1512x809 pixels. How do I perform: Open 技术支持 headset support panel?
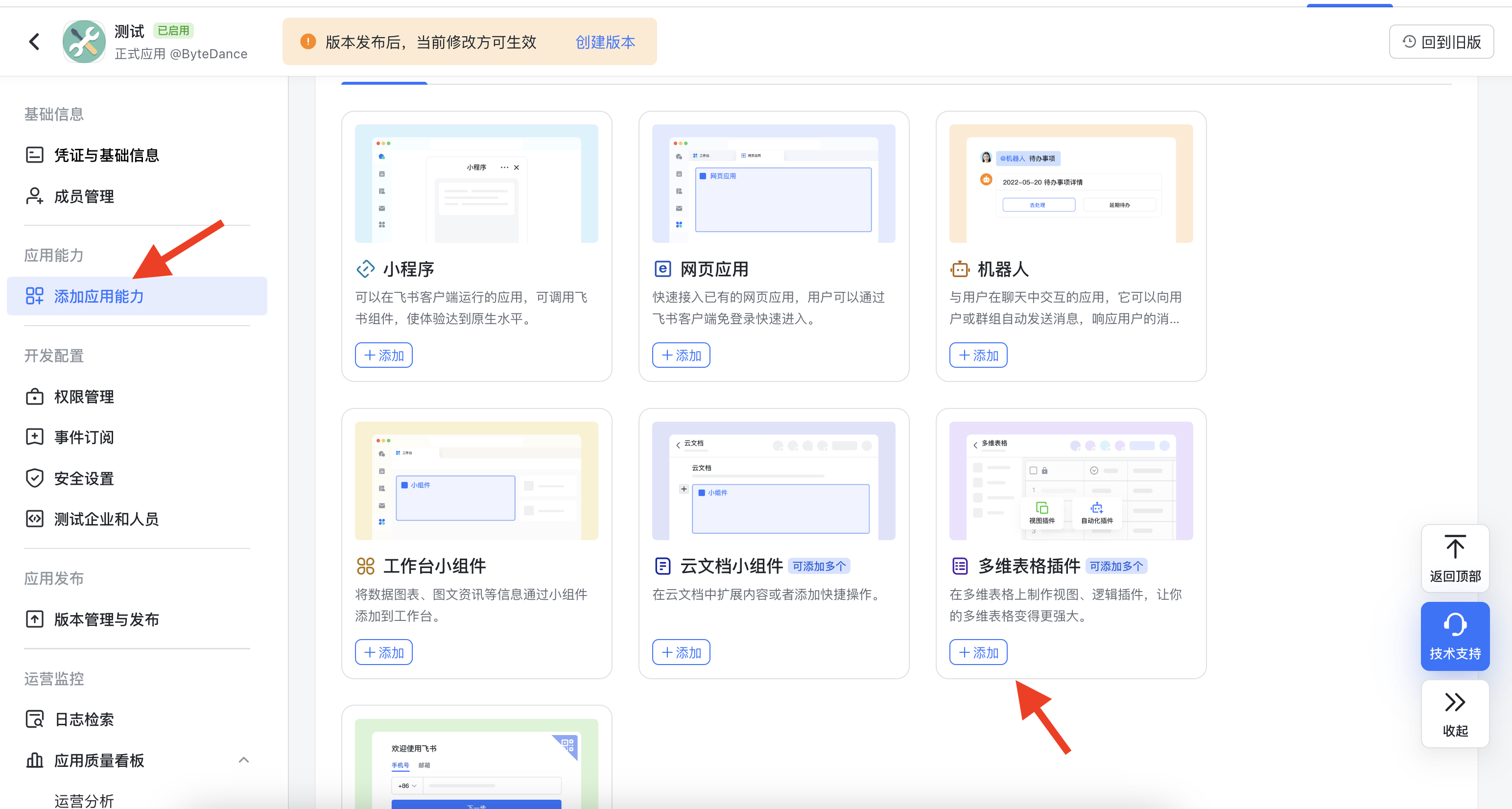point(1455,637)
